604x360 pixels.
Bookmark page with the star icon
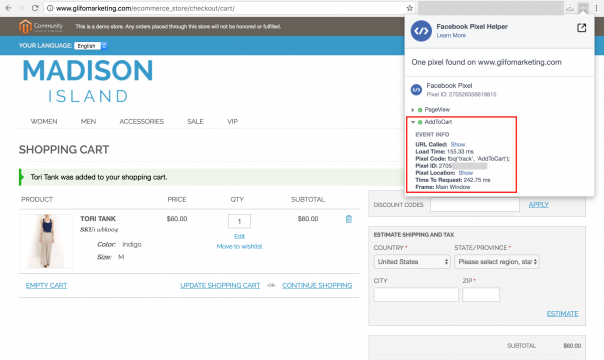[409, 8]
